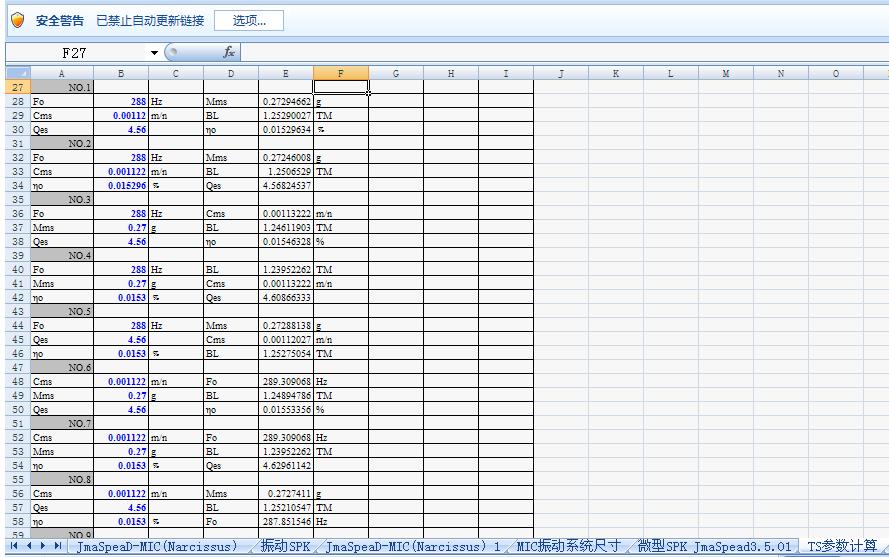This screenshot has width=889, height=557.
Task: Select row 31 header
Action: 17,144
